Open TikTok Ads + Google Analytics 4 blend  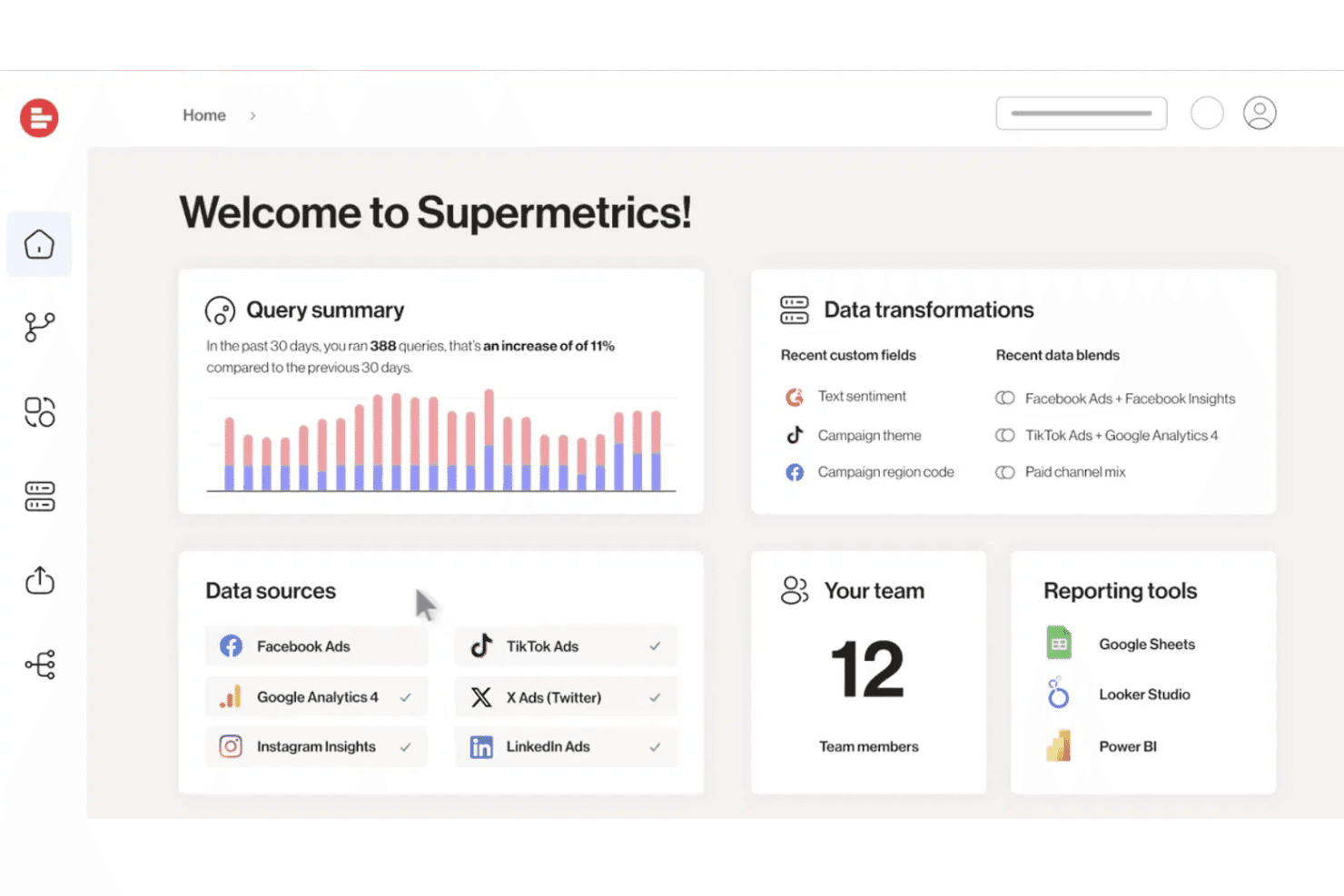(x=1122, y=436)
